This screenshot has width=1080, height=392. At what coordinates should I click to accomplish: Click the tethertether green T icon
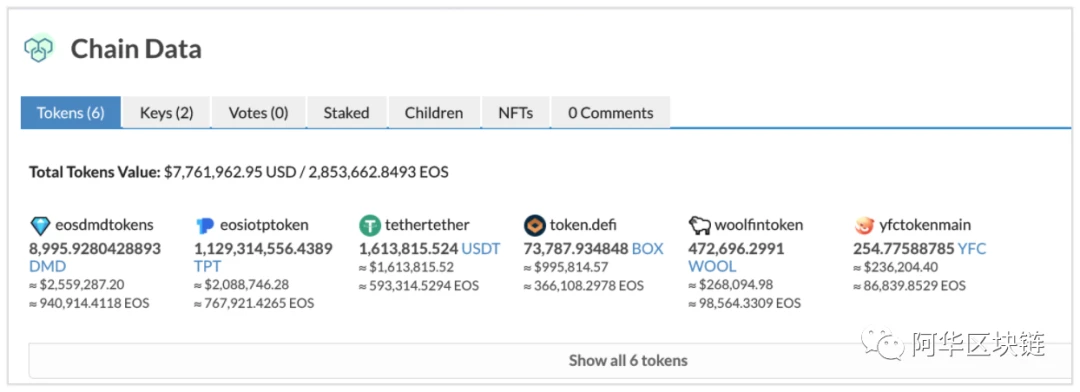pyautogui.click(x=370, y=225)
